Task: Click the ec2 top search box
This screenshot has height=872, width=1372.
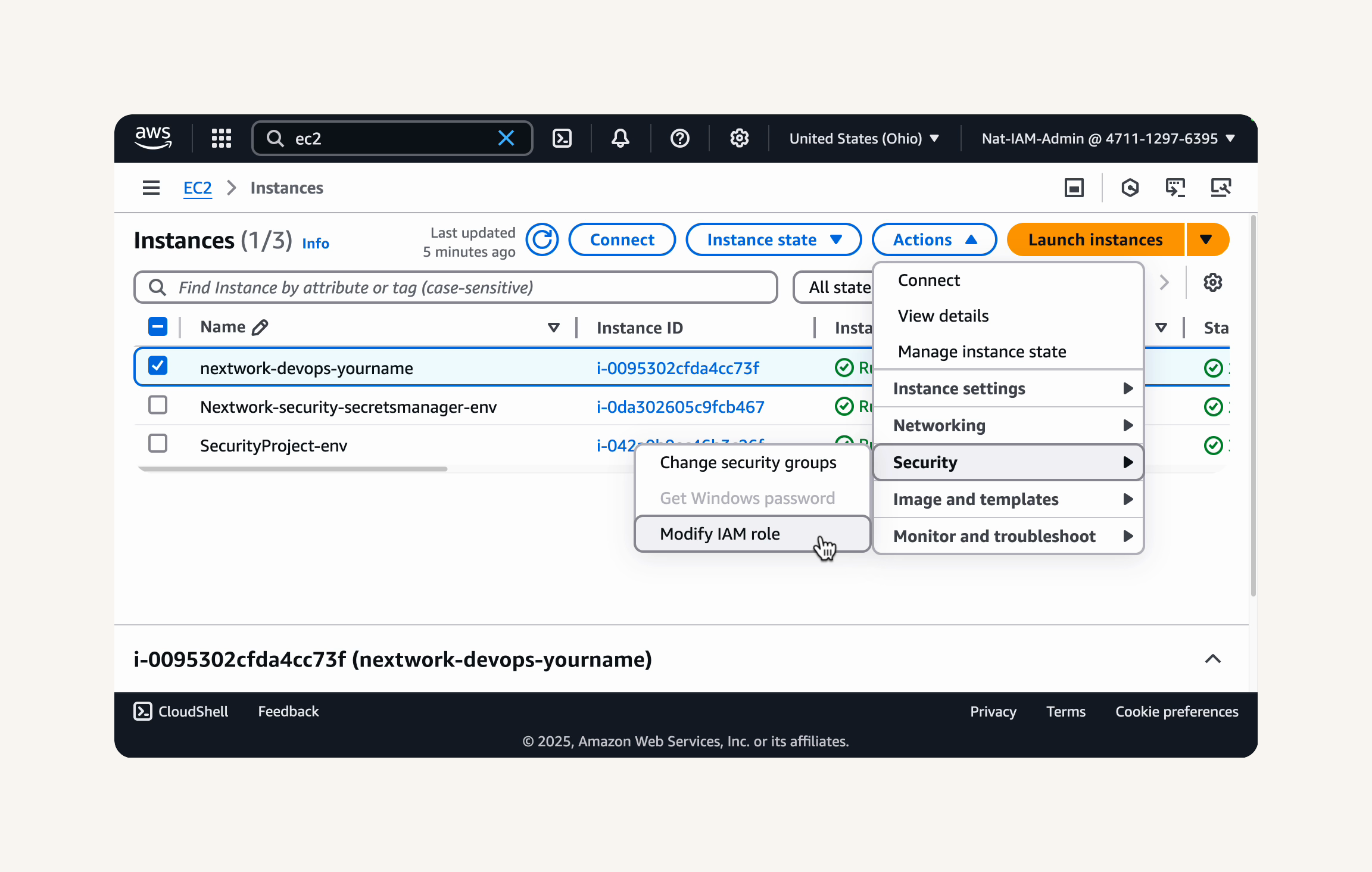Action: pyautogui.click(x=392, y=138)
